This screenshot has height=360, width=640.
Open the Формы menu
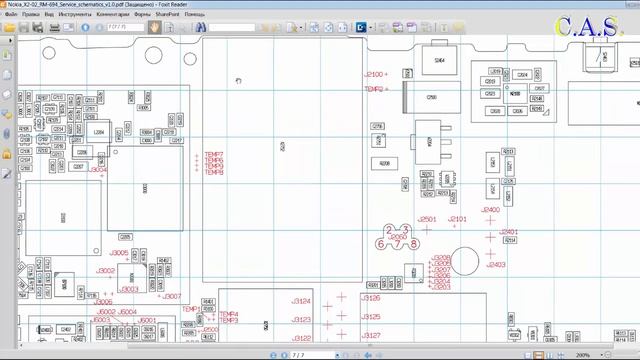142,14
